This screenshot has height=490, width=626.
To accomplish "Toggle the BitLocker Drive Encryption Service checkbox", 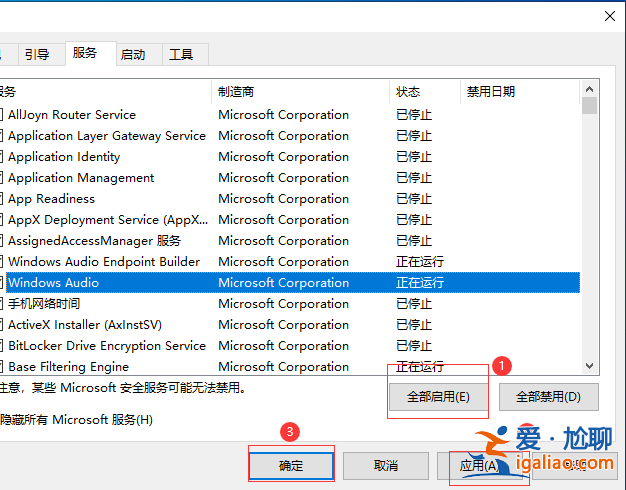I will [x=1, y=345].
